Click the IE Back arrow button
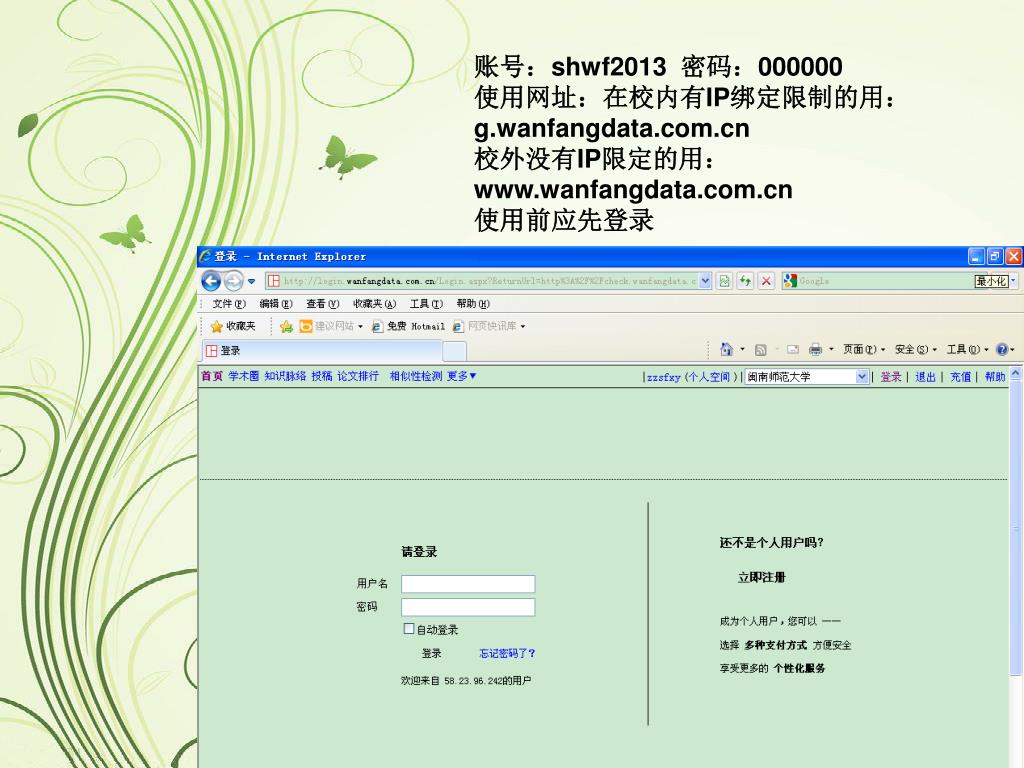Viewport: 1024px width, 768px height. (211, 281)
